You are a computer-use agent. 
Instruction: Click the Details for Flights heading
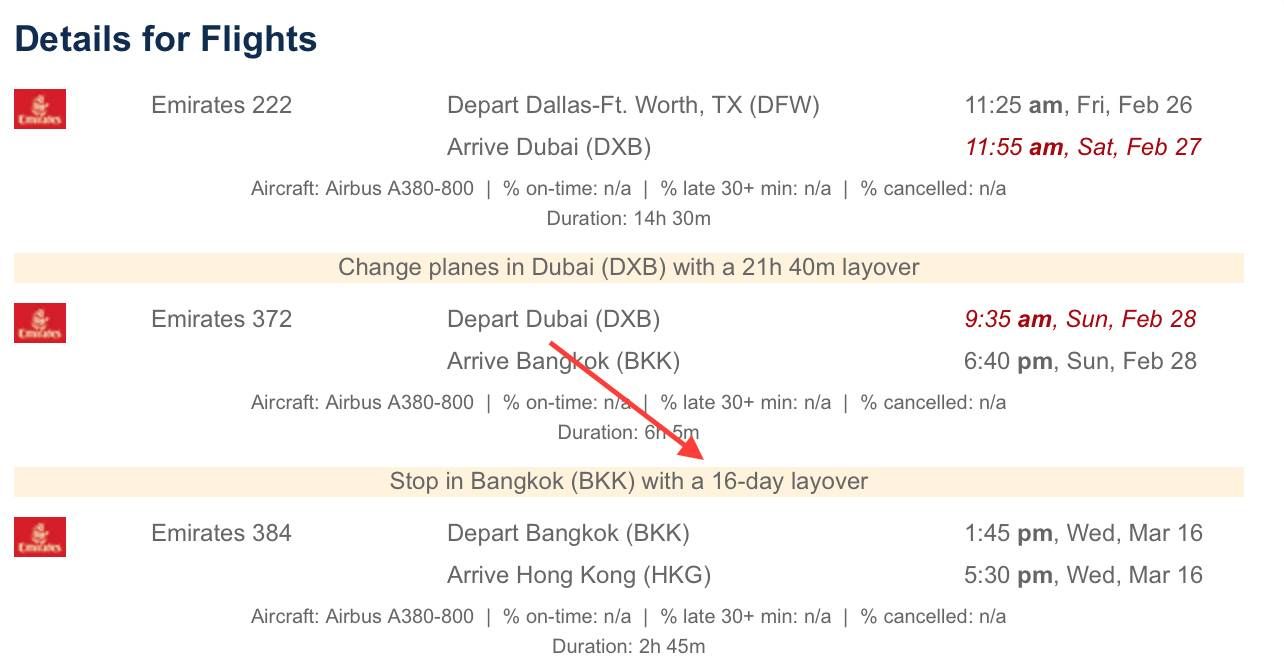[x=165, y=39]
